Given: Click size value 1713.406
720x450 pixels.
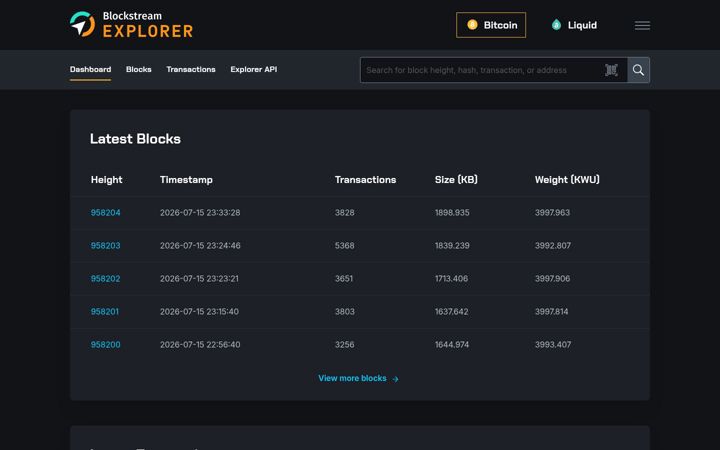Looking at the screenshot, I should (451, 279).
